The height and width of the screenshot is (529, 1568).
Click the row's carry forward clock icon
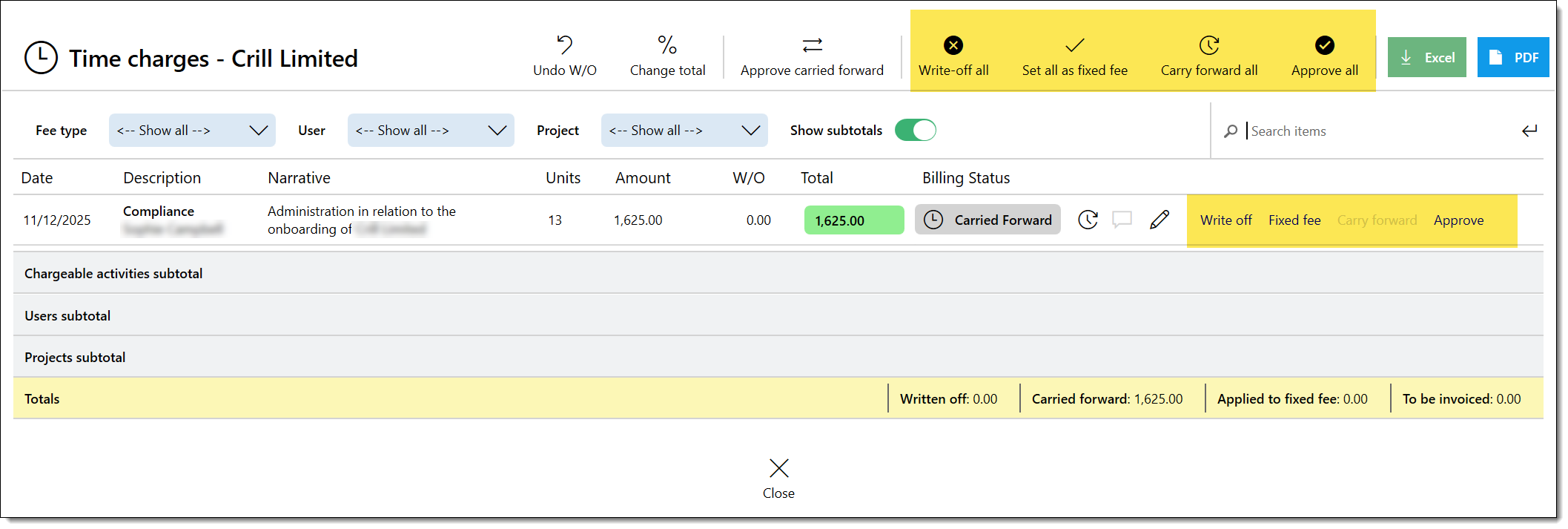(x=1088, y=220)
